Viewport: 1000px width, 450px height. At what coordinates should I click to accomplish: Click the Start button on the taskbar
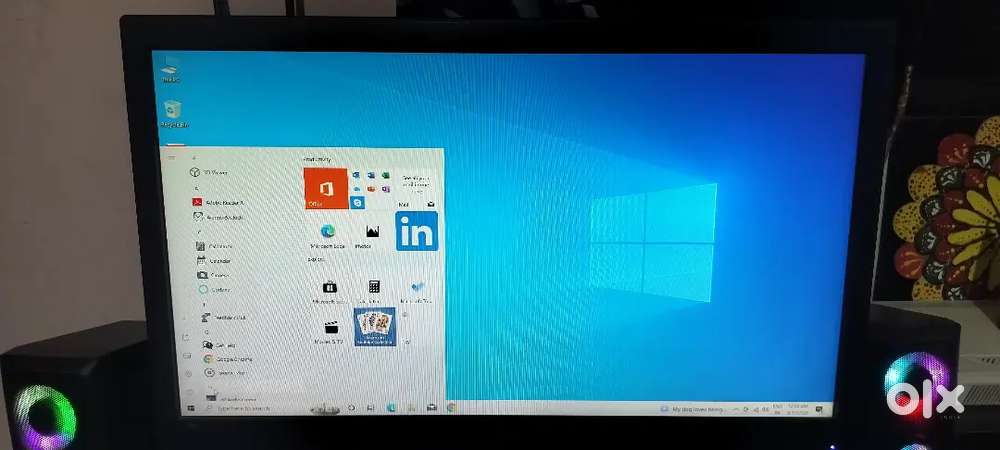[x=190, y=407]
